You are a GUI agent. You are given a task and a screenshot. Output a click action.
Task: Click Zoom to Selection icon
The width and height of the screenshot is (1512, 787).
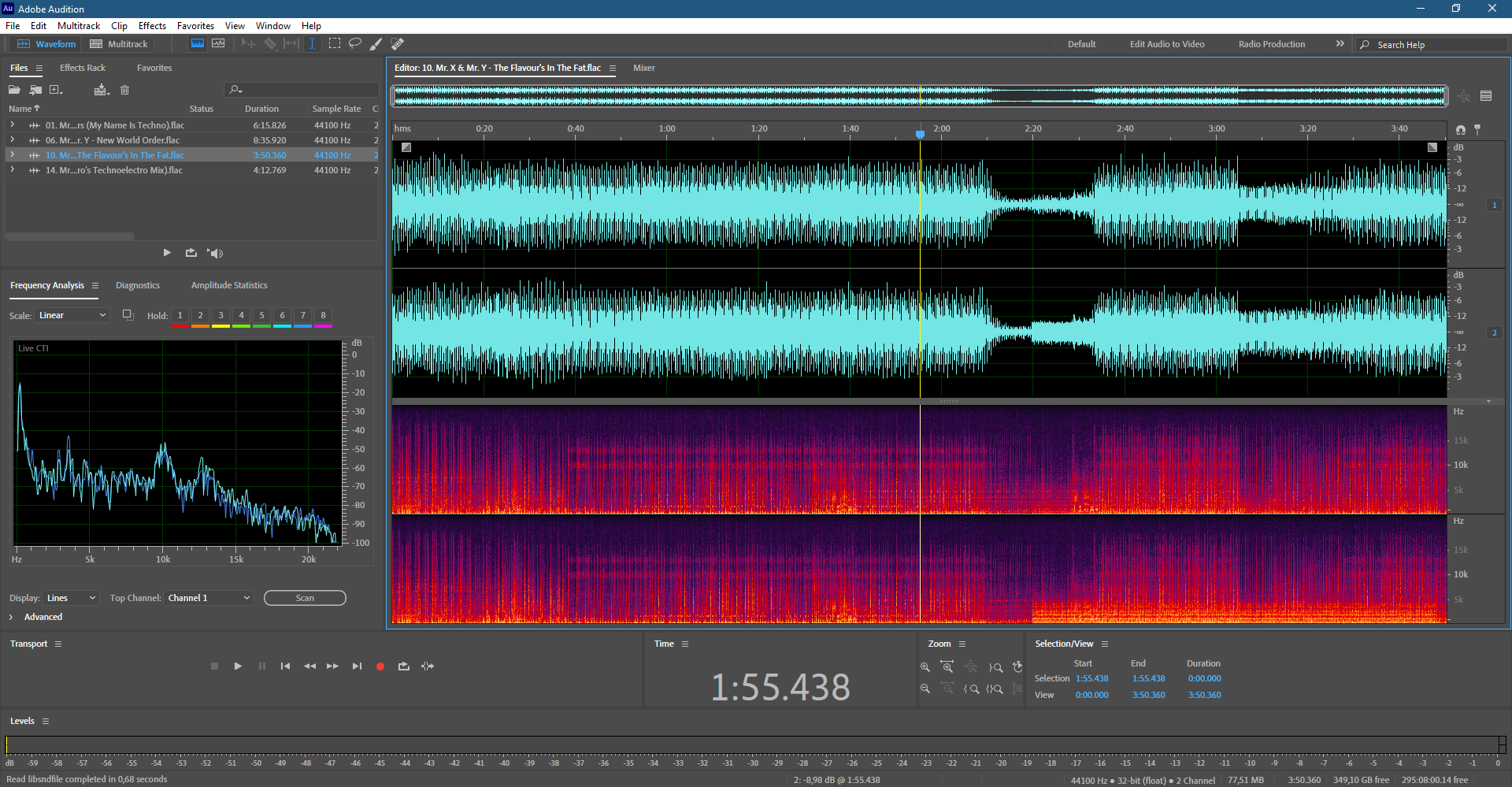(x=995, y=689)
